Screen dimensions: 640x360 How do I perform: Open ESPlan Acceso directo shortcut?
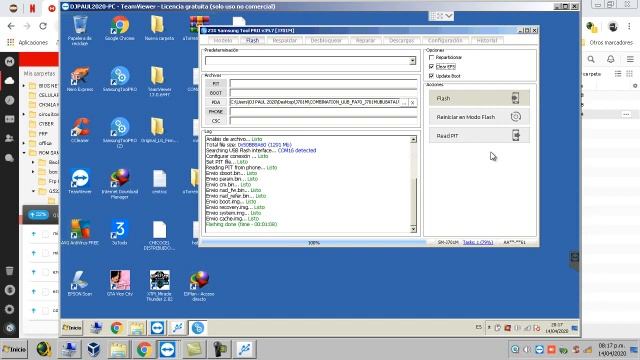pos(199,286)
